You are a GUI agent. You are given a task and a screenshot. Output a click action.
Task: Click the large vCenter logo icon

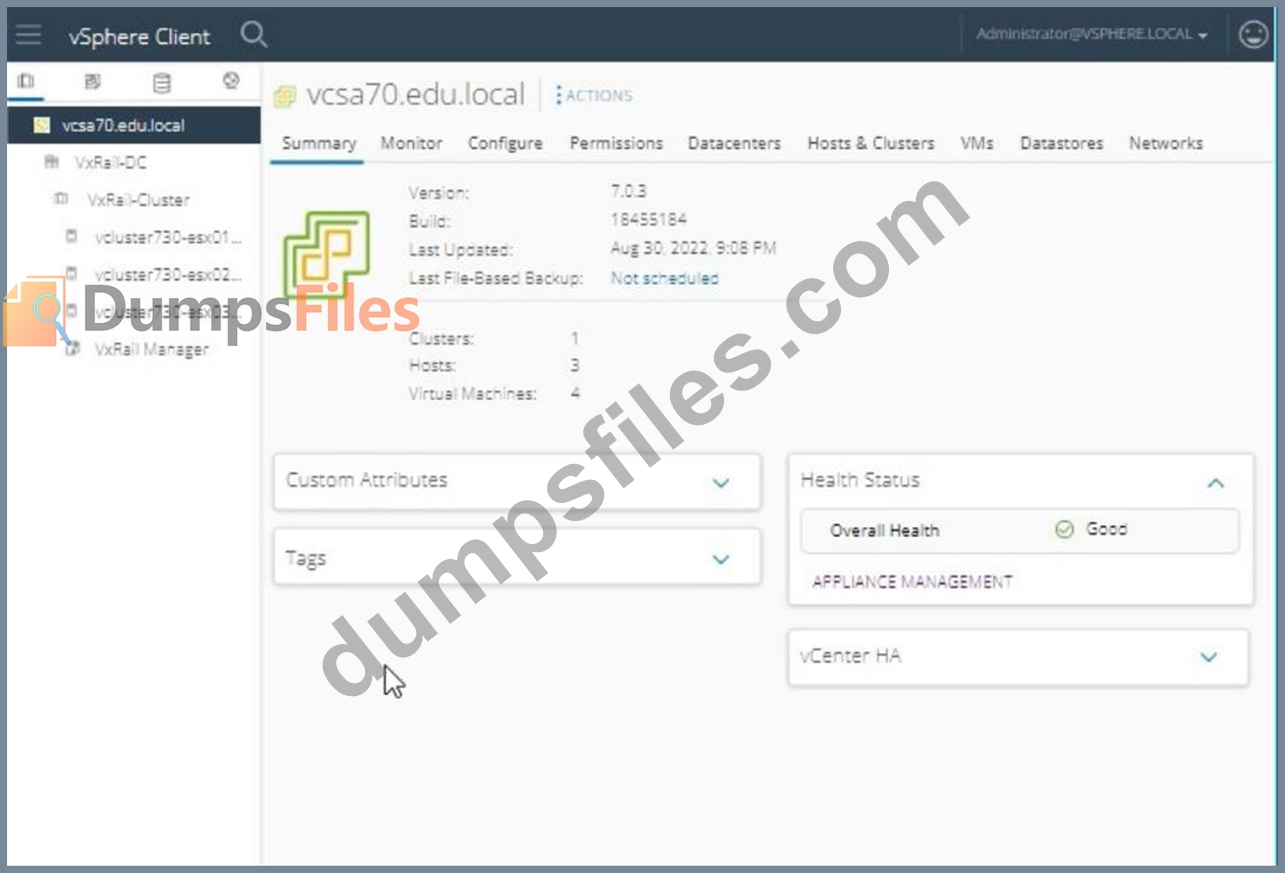point(326,255)
